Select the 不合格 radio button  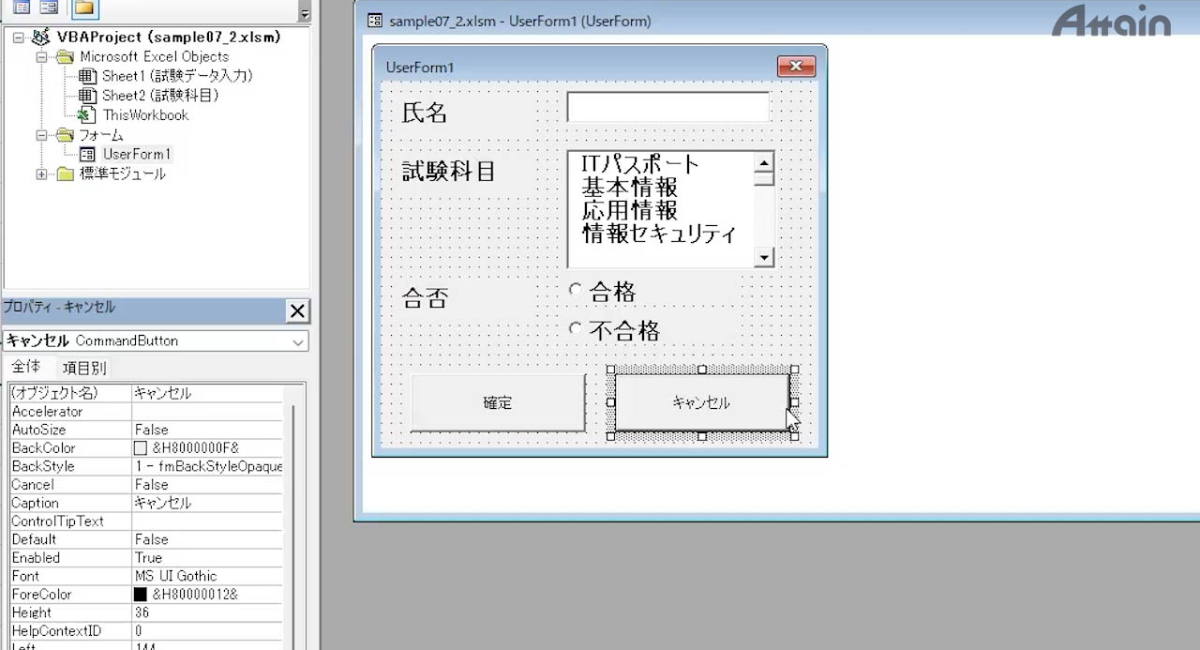pyautogui.click(x=574, y=328)
